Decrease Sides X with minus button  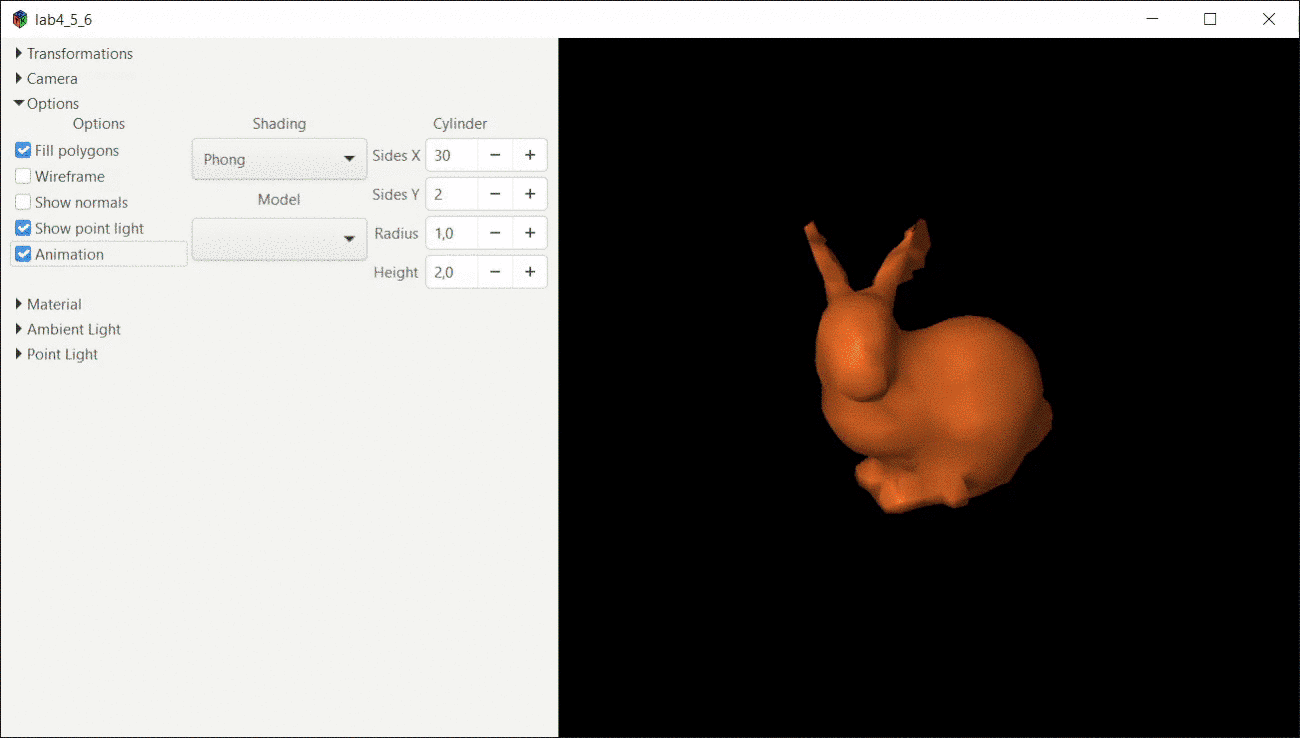495,155
